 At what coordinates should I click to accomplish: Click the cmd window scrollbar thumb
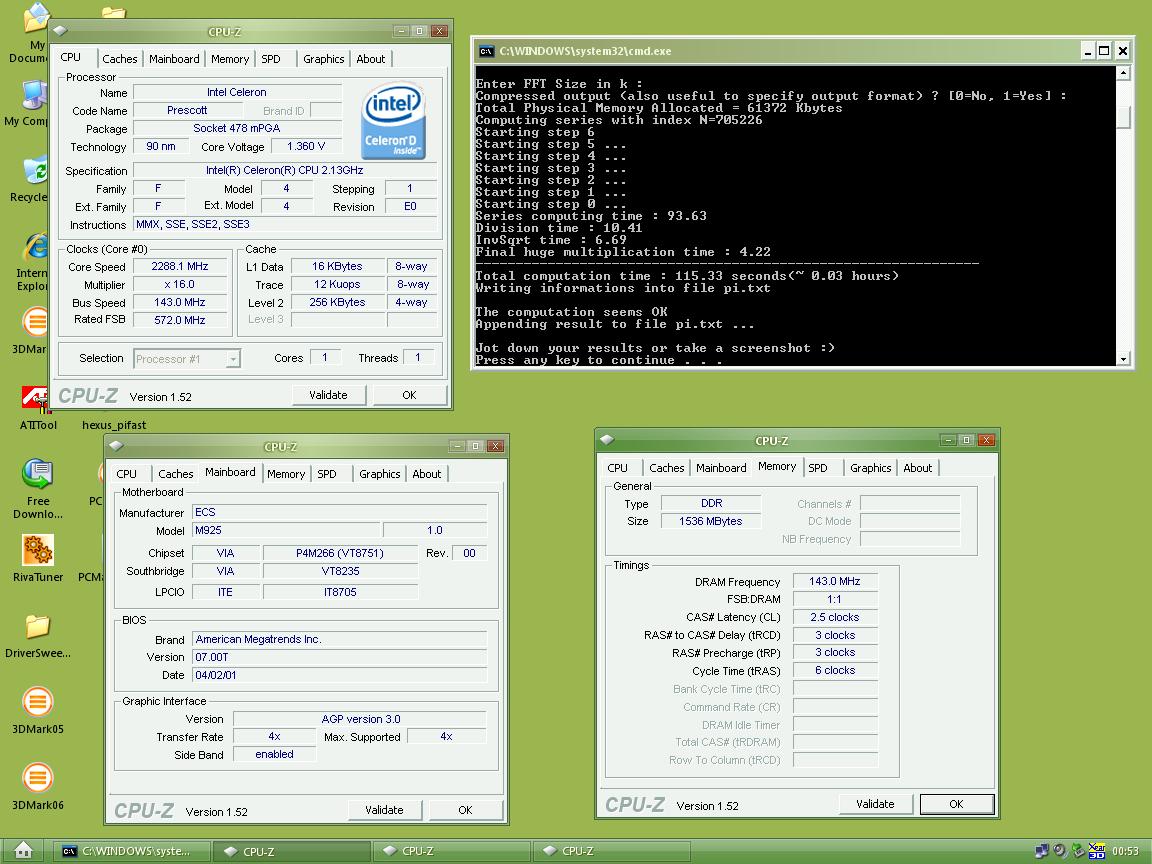(x=1123, y=118)
